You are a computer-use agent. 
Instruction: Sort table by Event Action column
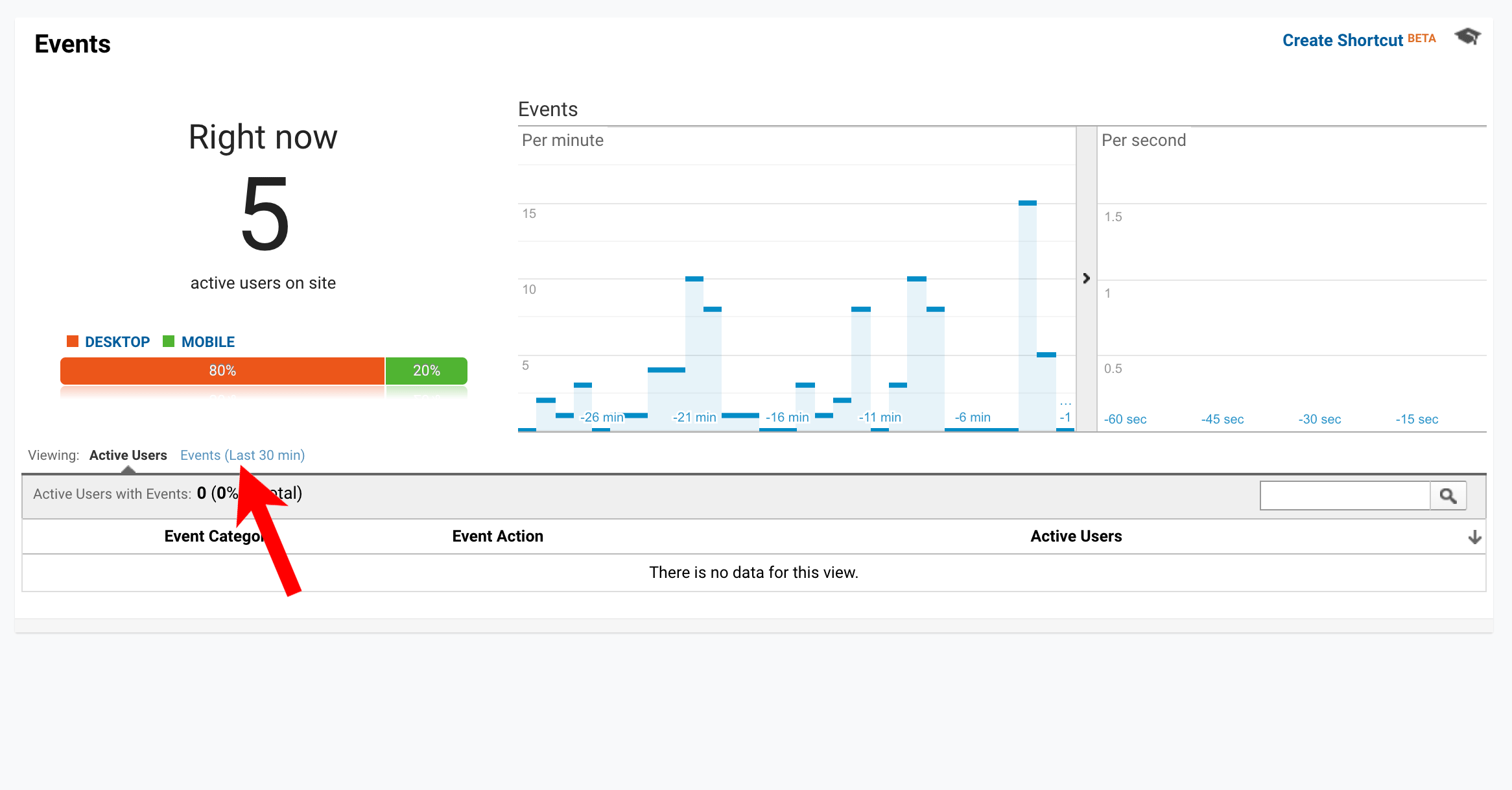497,536
